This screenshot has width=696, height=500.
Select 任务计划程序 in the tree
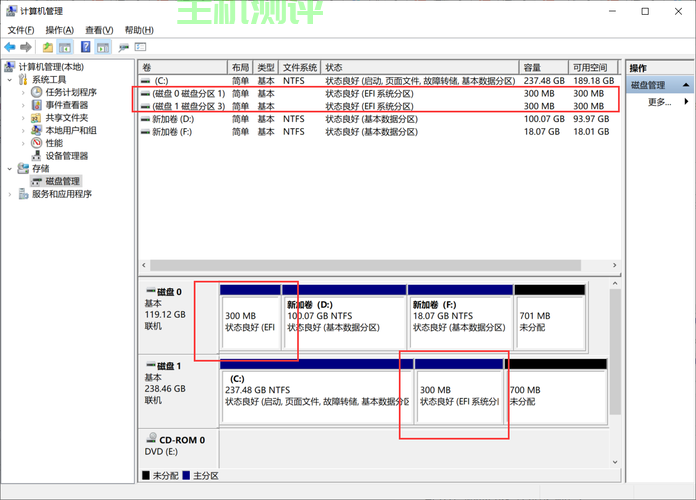coord(70,92)
